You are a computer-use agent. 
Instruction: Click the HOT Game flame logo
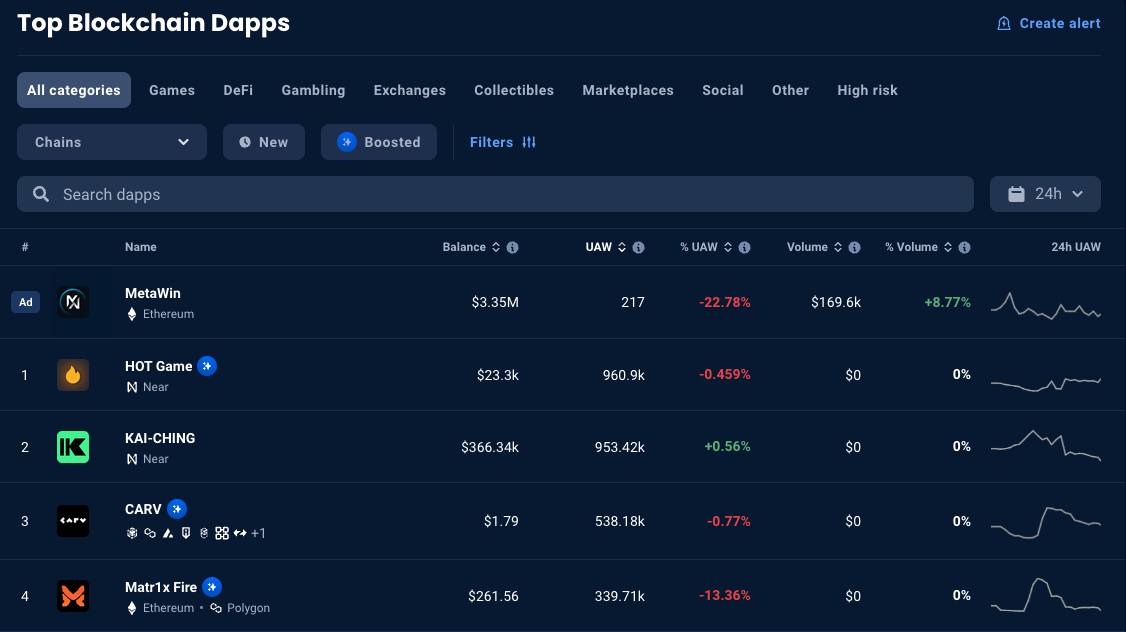(73, 375)
